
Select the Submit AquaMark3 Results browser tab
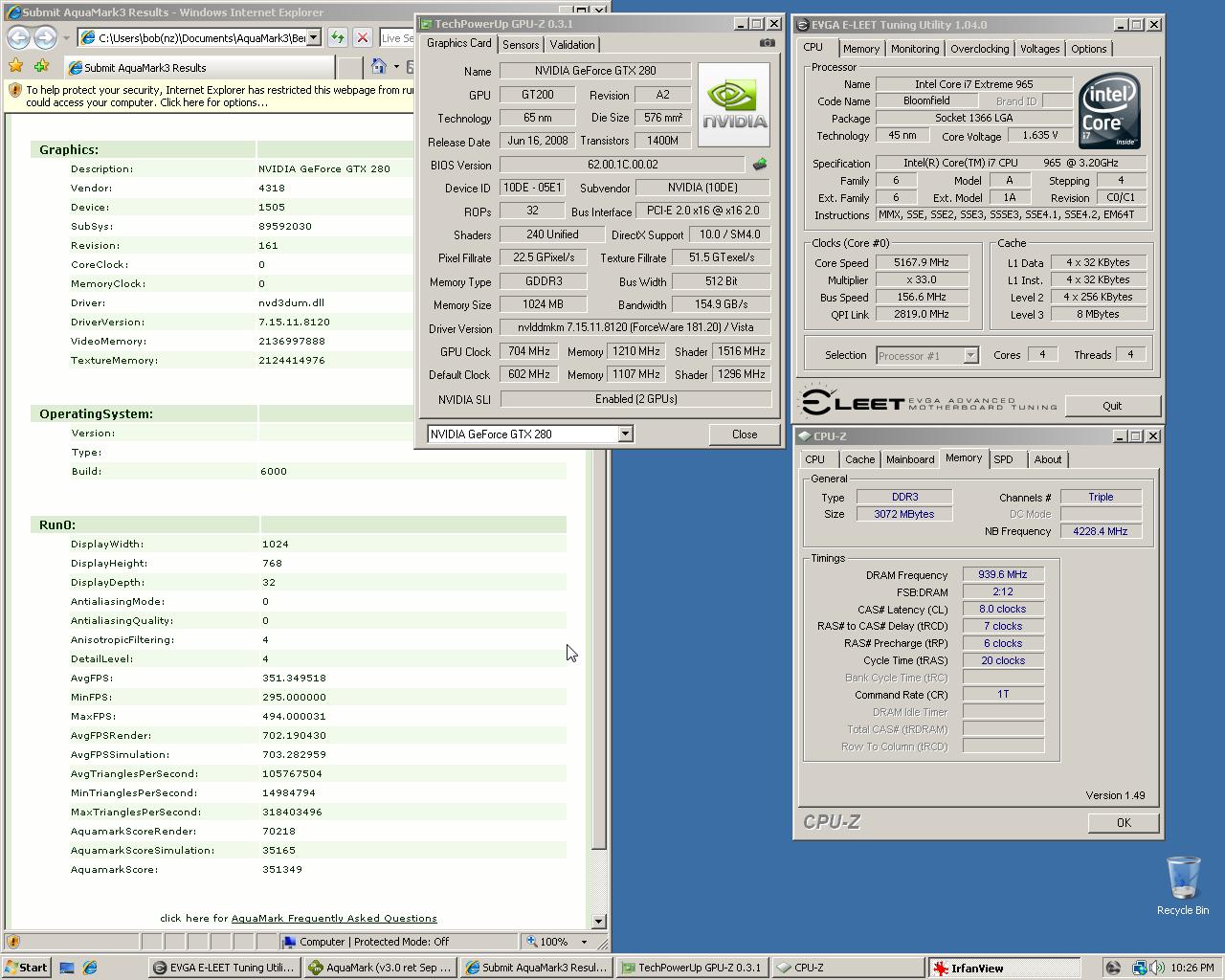[199, 67]
